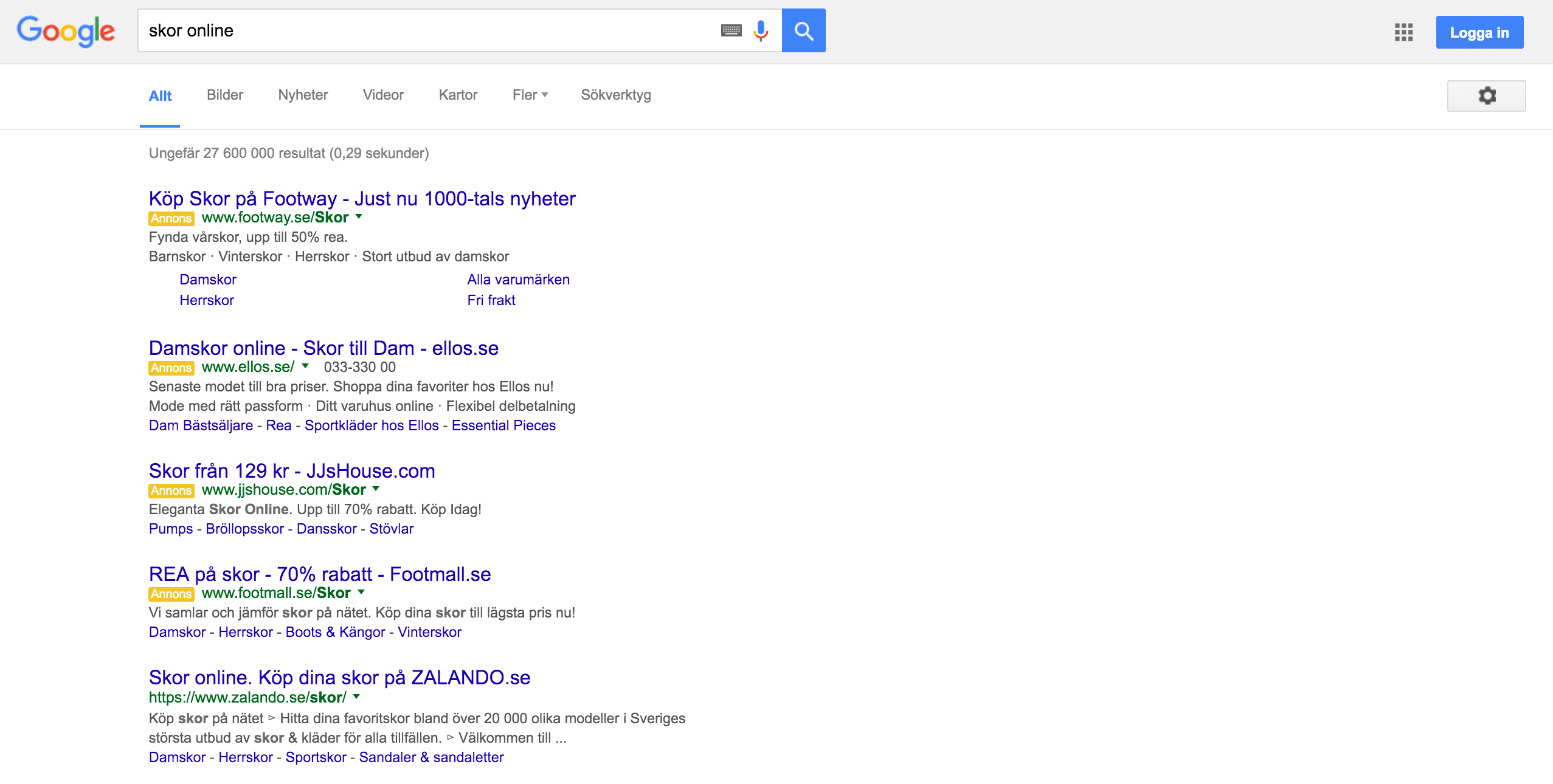This screenshot has height=784, width=1553.
Task: Click Dam Bästsäljare link
Action: point(201,425)
